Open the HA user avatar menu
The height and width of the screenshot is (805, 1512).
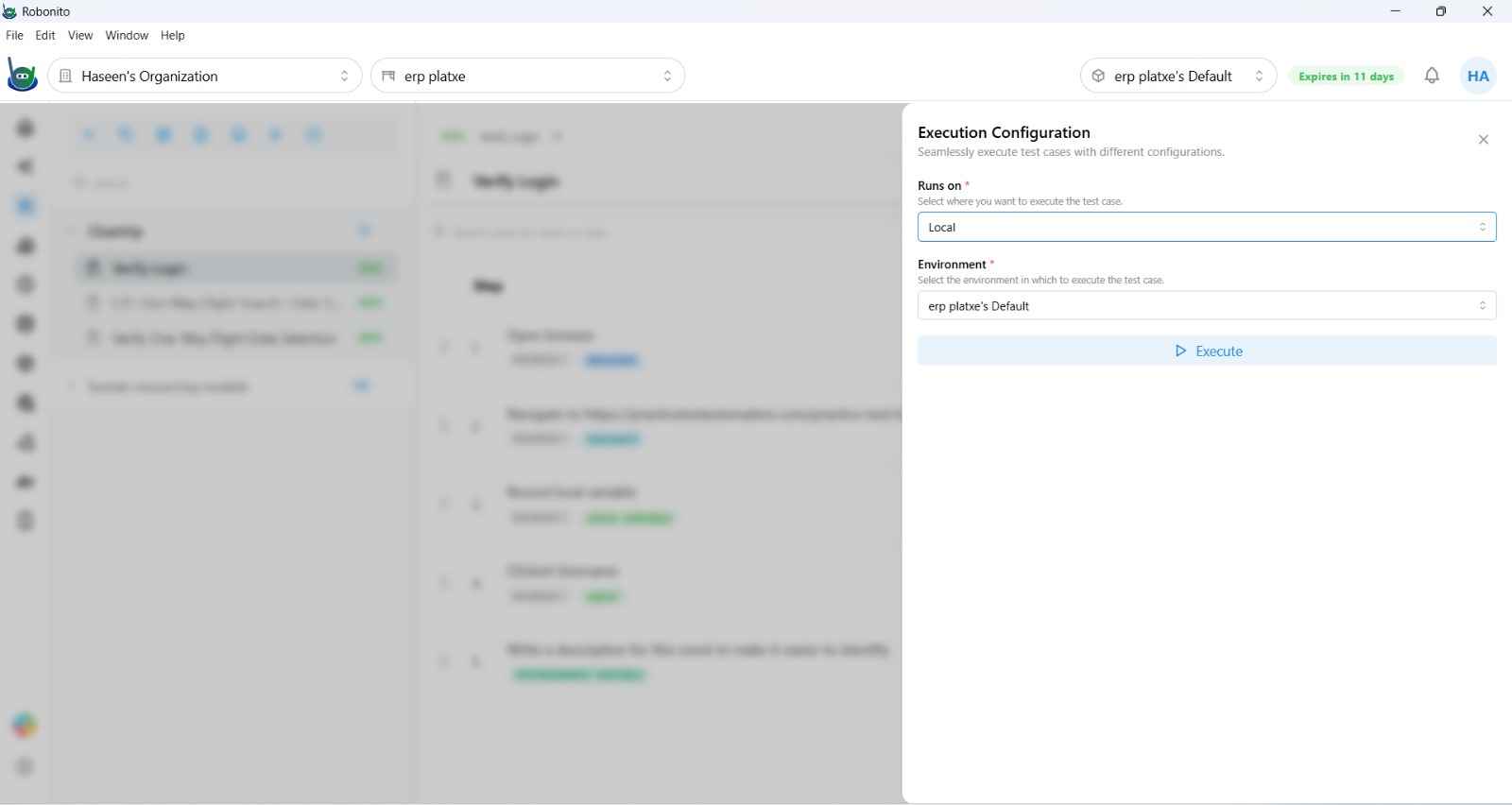point(1478,76)
